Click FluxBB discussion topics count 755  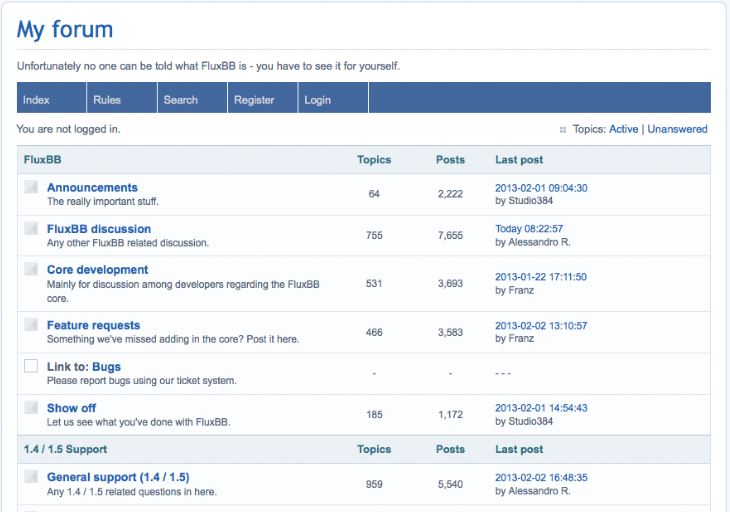pyautogui.click(x=374, y=236)
